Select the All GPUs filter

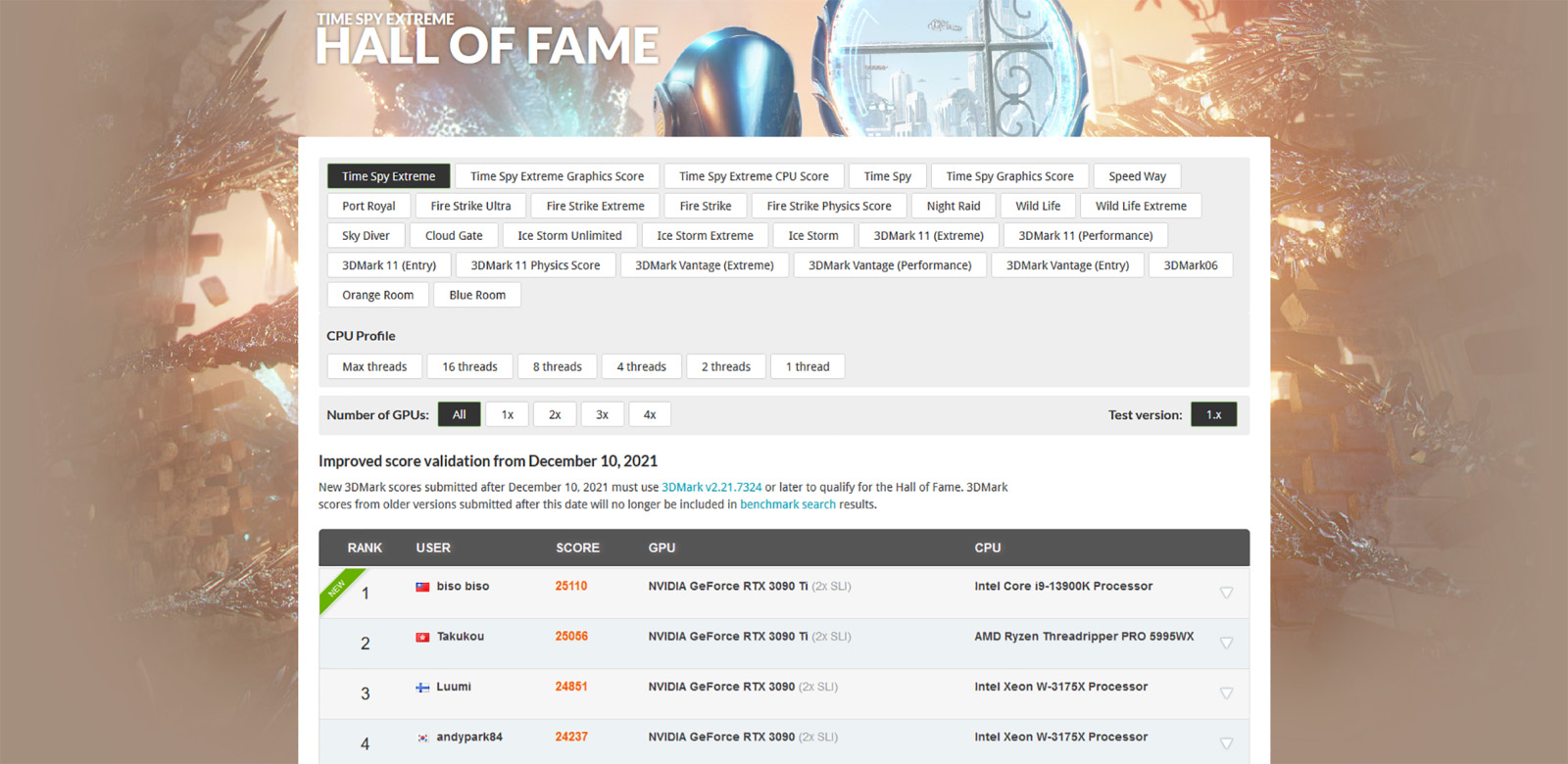459,414
